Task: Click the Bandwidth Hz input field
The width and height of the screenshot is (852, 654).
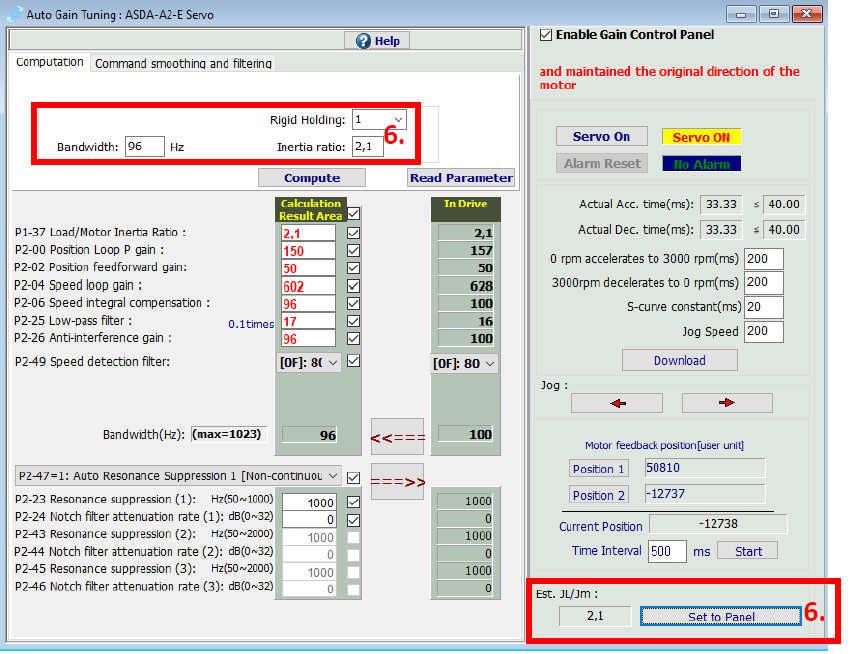Action: pyautogui.click(x=144, y=147)
